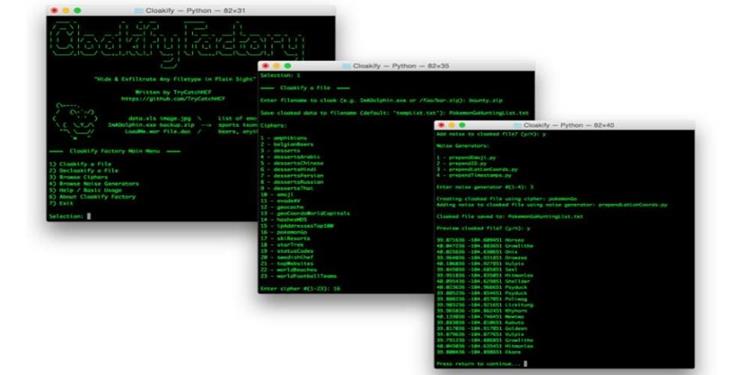Click folder proxy icon in 82x31 title bar

139,10
